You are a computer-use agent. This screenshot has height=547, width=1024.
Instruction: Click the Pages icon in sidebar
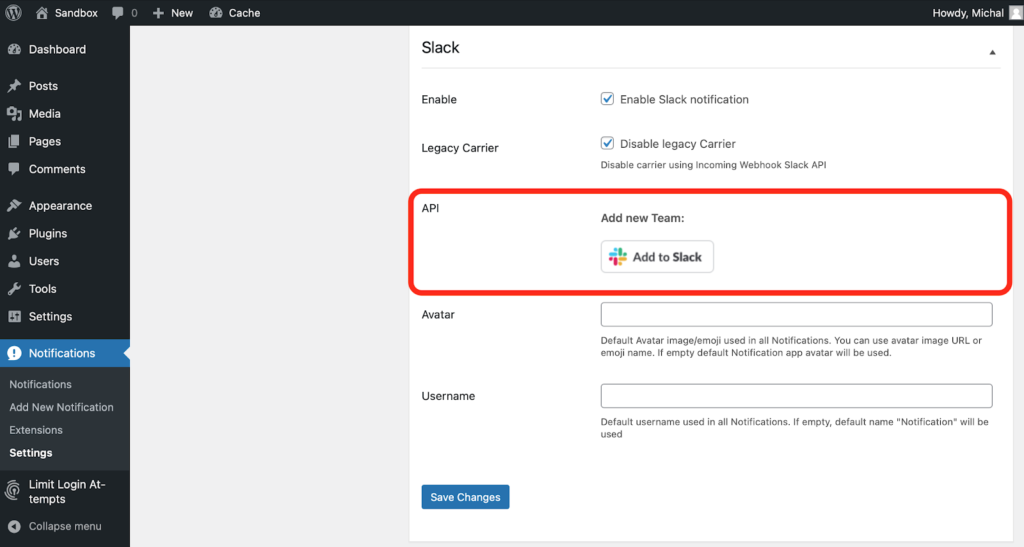point(14,141)
